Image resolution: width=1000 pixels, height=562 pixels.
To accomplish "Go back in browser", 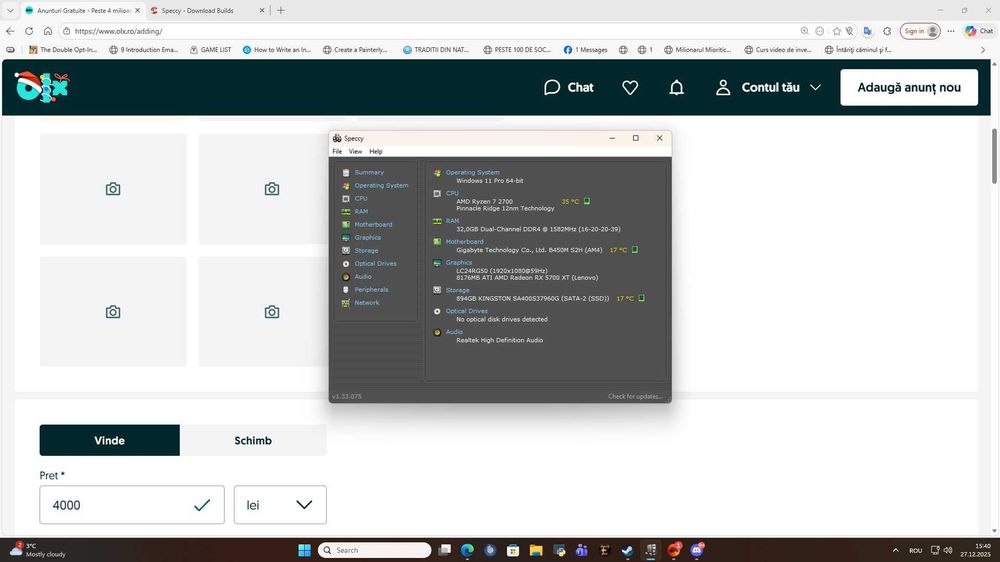I will click(x=10, y=31).
